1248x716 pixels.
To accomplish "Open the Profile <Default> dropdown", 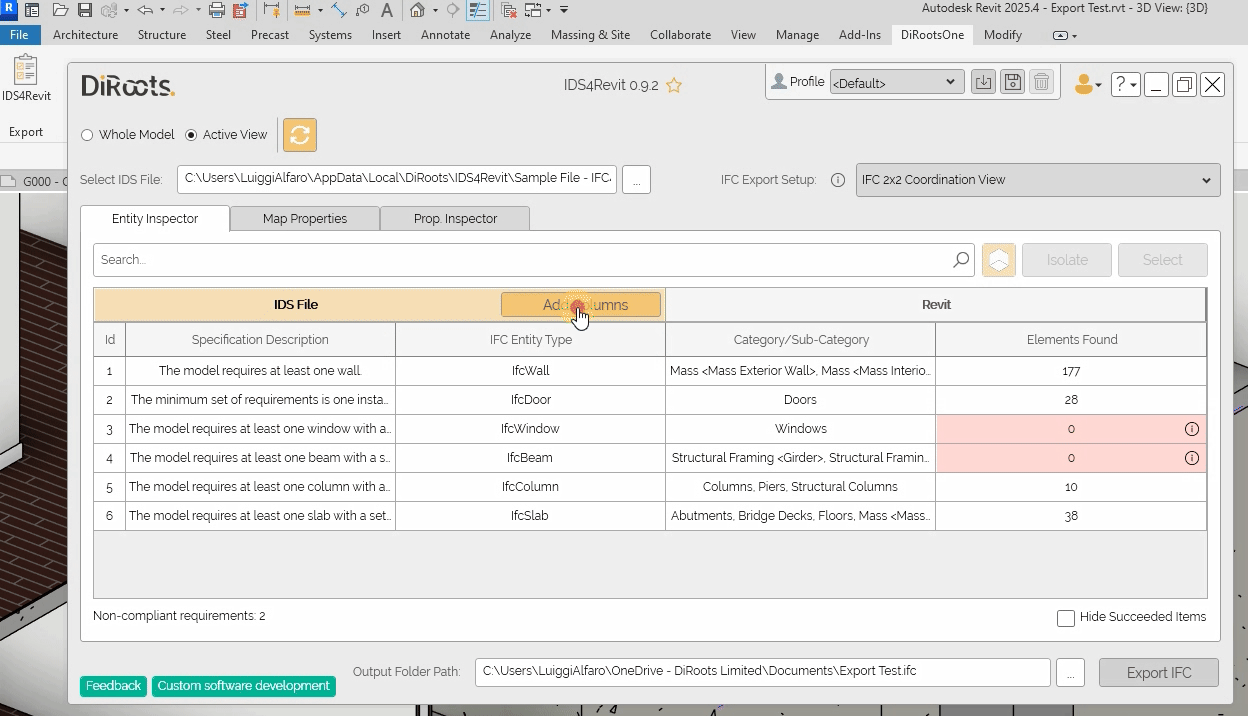I will coord(897,82).
